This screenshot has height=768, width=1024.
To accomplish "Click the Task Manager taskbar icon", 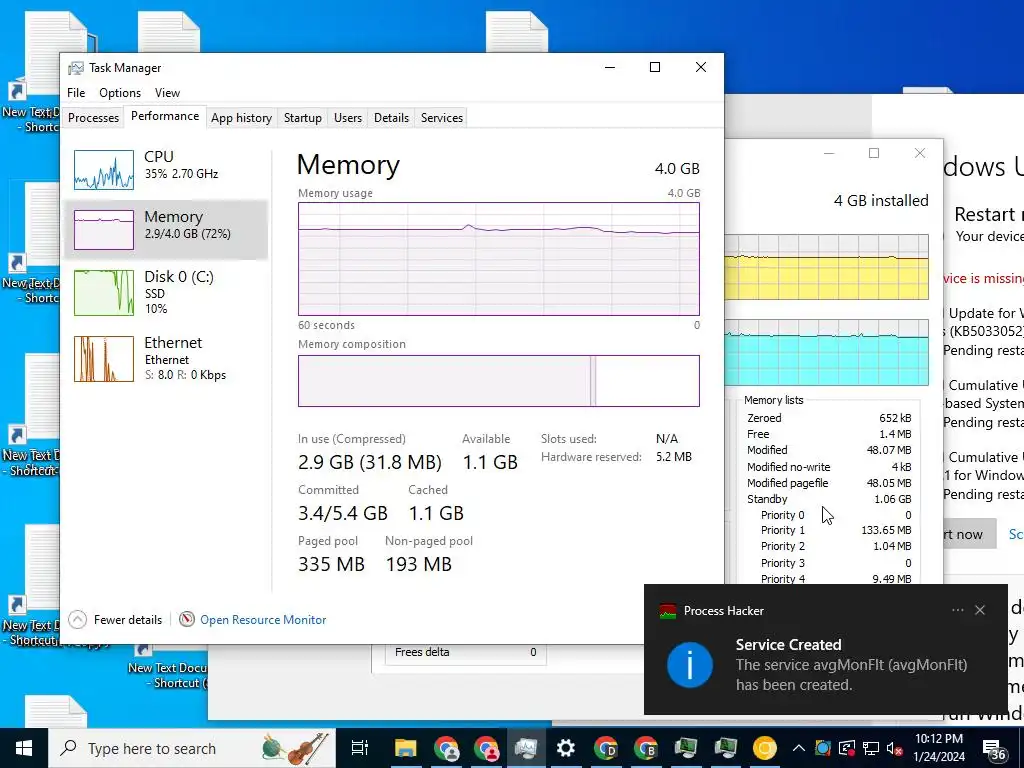I will 526,748.
